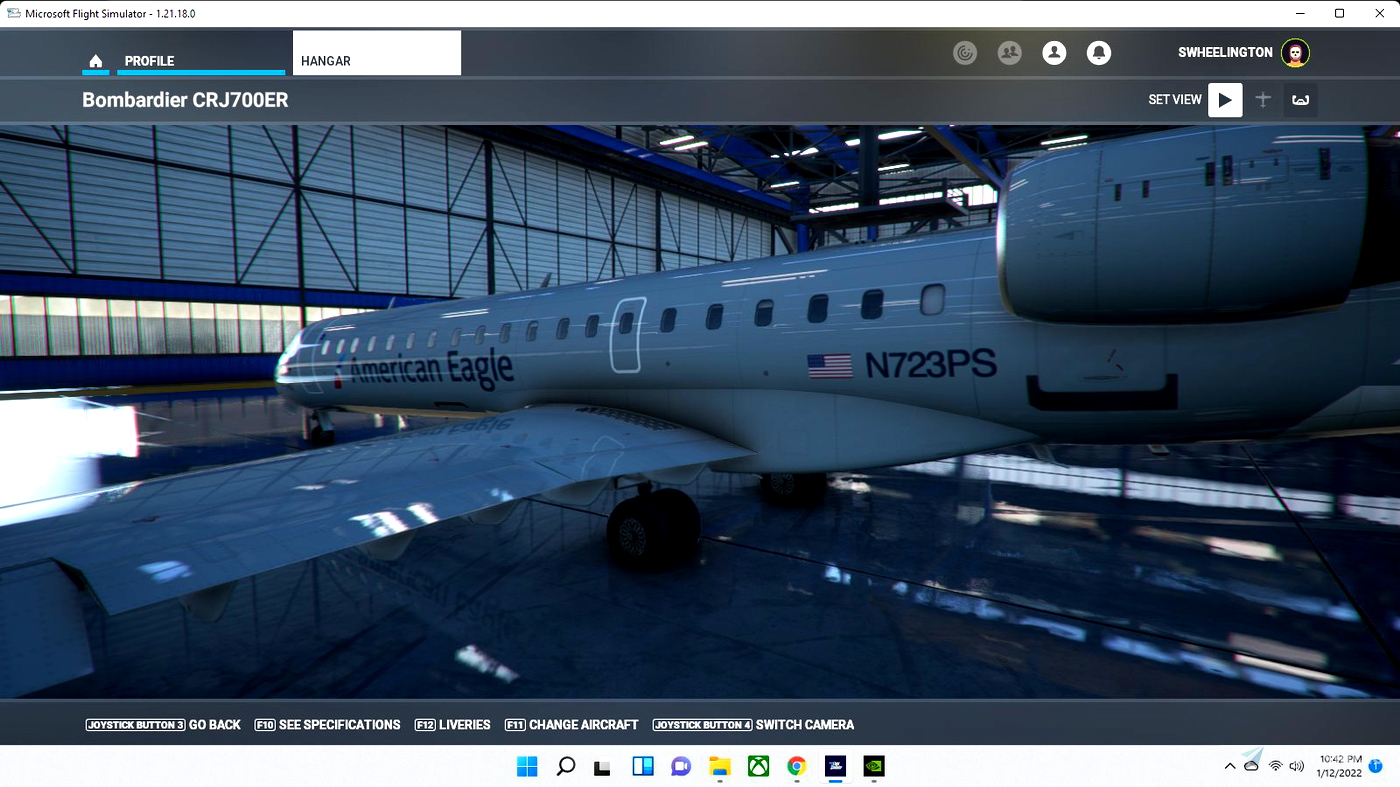This screenshot has height=787, width=1400.
Task: Open the friends/social icon
Action: pyautogui.click(x=1009, y=52)
